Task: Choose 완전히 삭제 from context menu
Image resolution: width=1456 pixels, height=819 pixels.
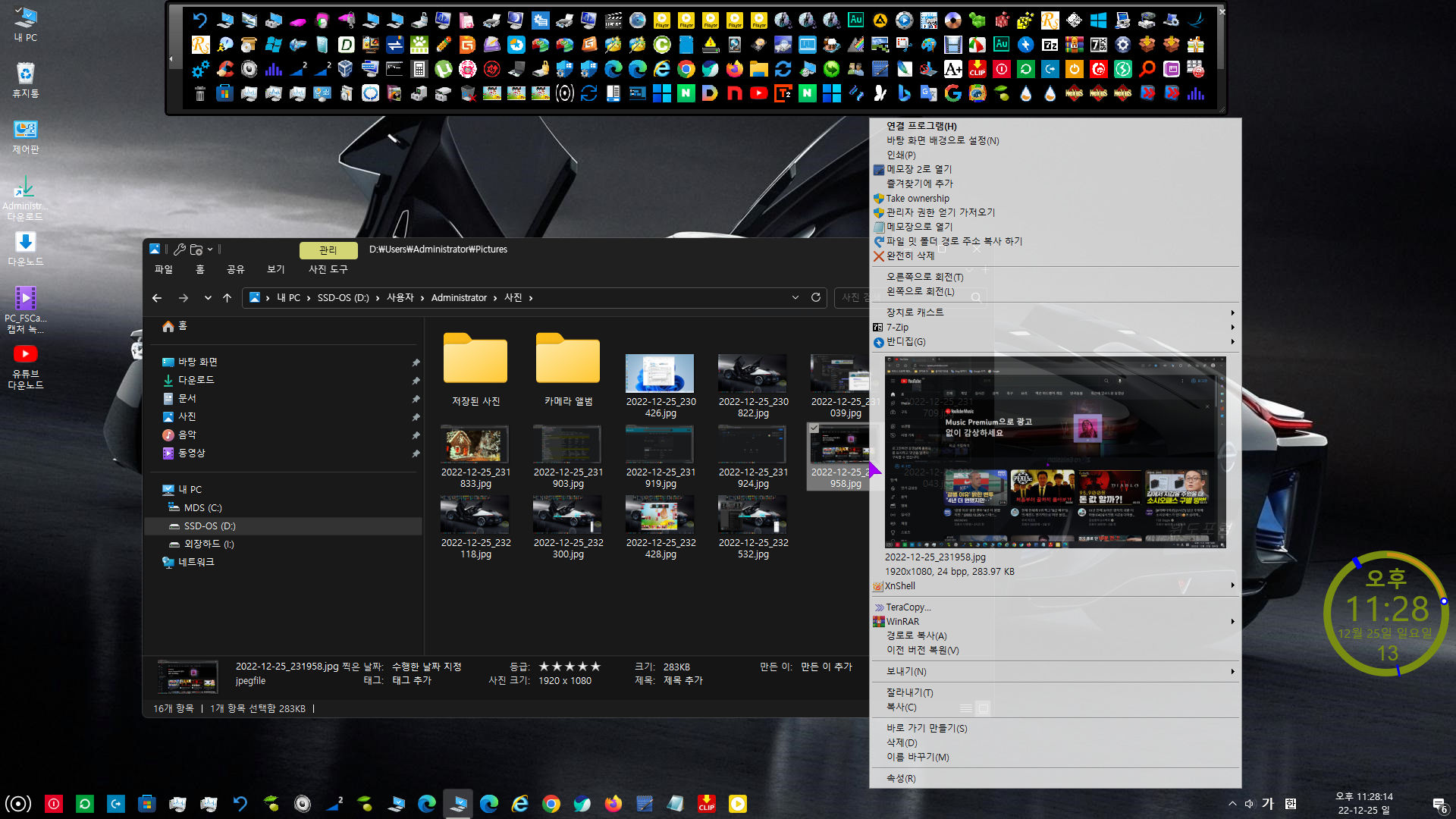Action: click(x=1055, y=256)
